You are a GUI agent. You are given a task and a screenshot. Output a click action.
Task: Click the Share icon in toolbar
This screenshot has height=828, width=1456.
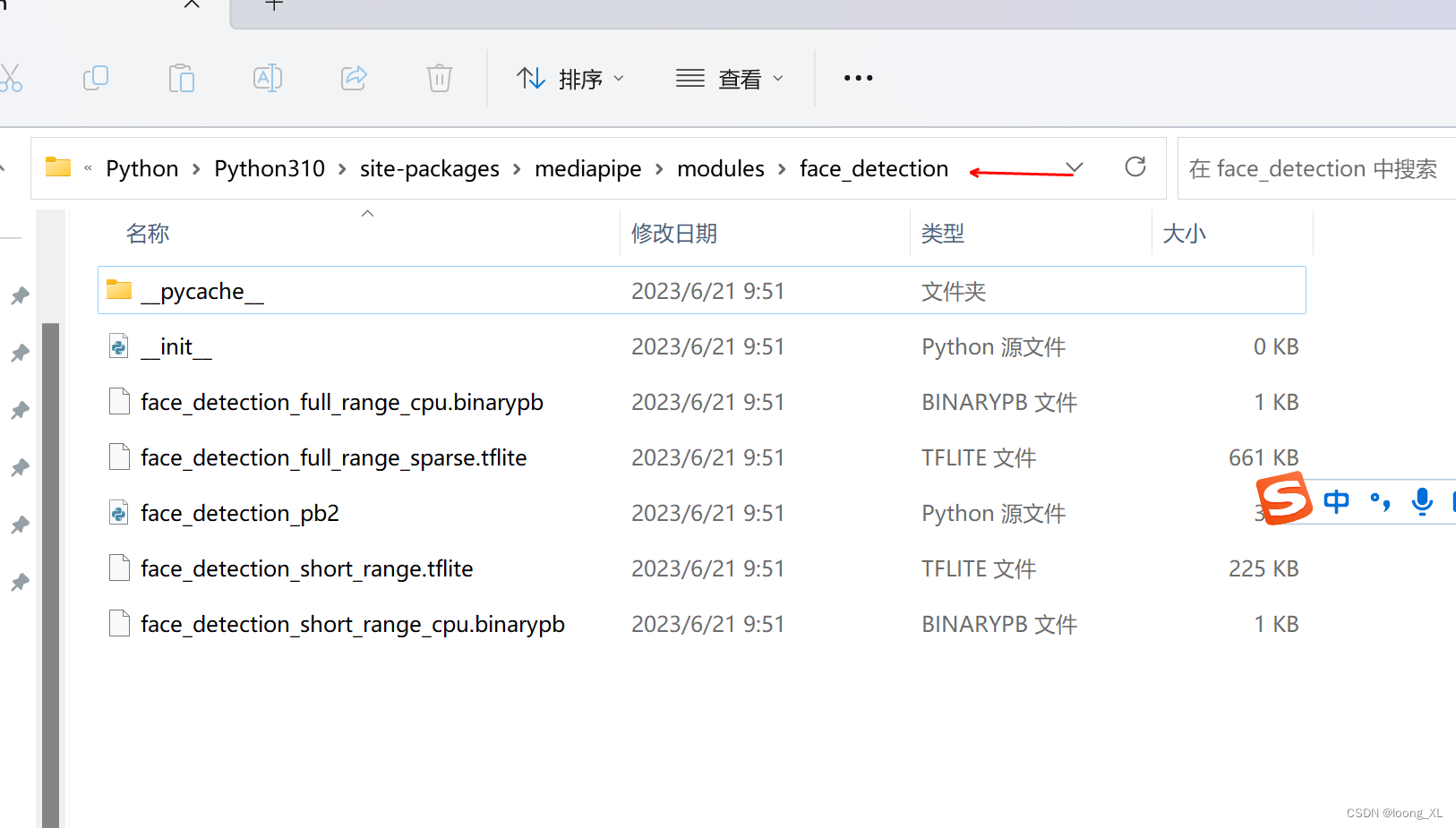pos(354,79)
